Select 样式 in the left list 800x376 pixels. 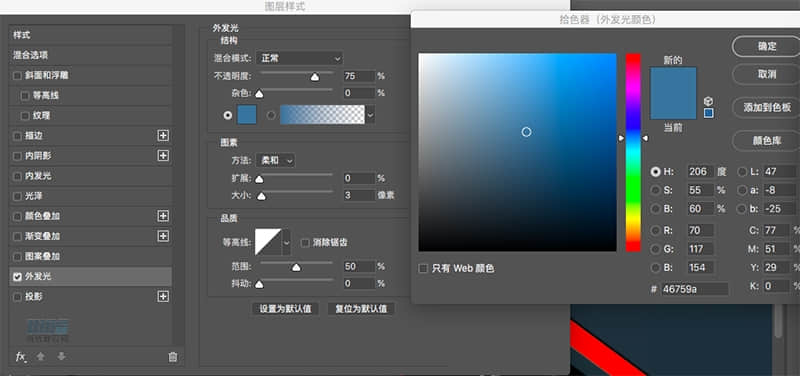(90, 35)
